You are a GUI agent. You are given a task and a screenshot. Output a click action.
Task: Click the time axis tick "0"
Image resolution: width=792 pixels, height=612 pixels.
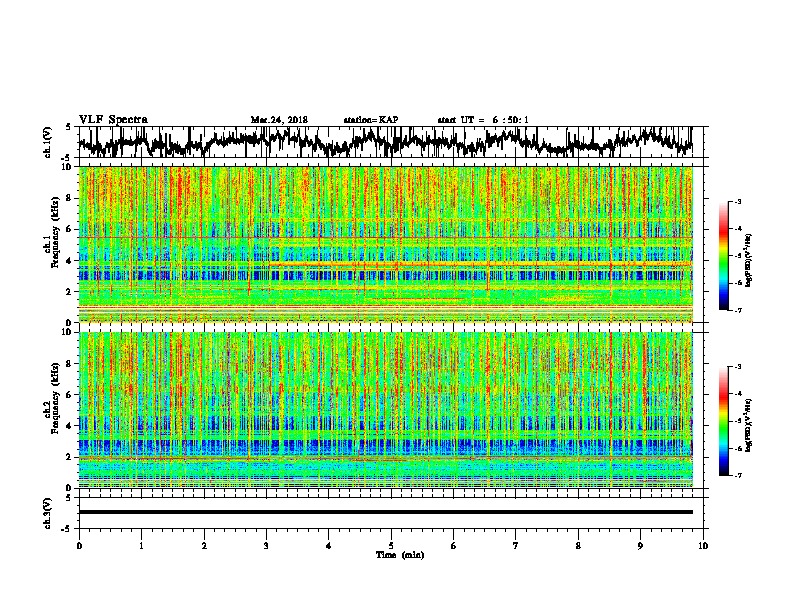[x=79, y=546]
